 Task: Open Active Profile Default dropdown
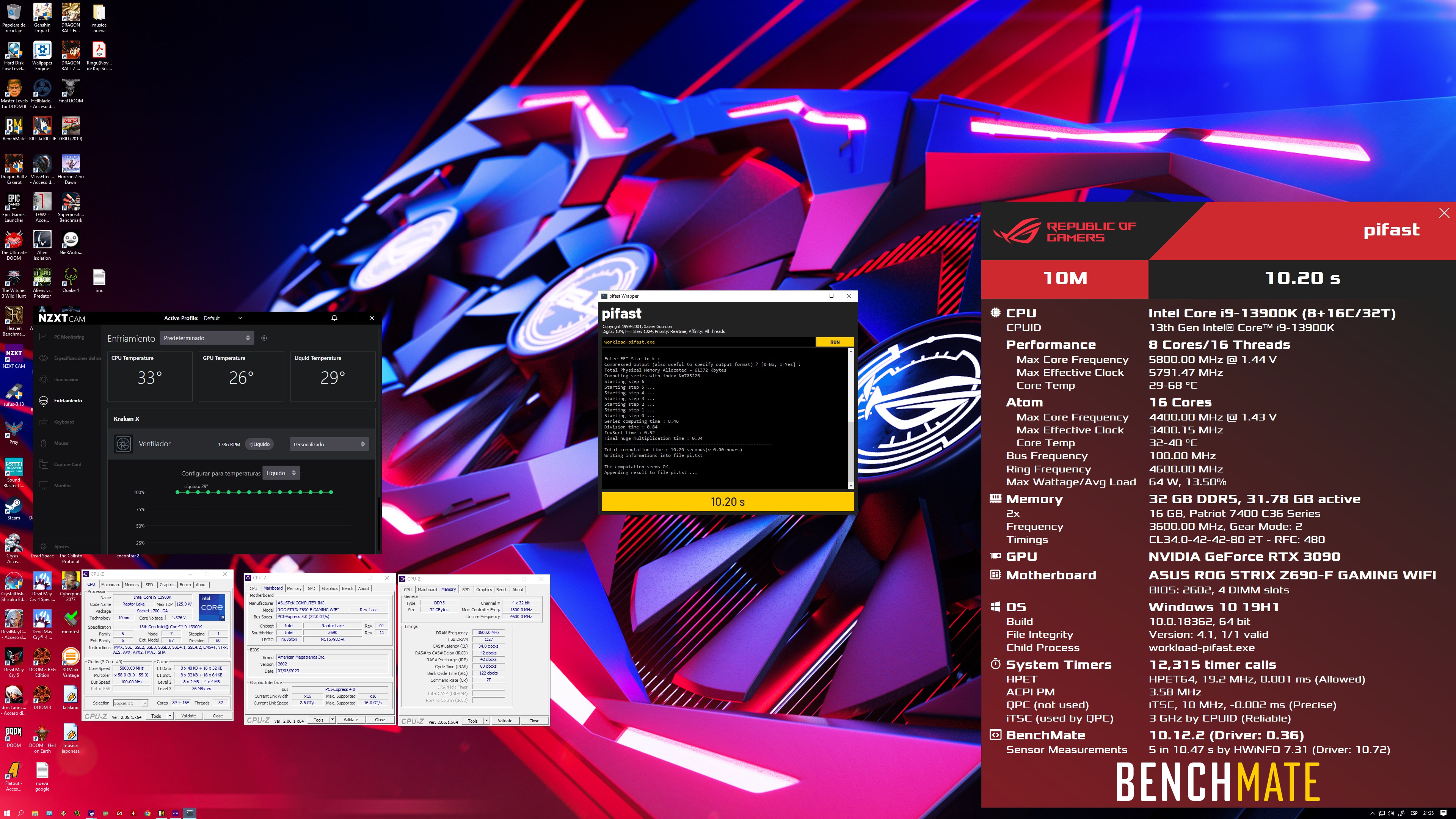pos(223,318)
